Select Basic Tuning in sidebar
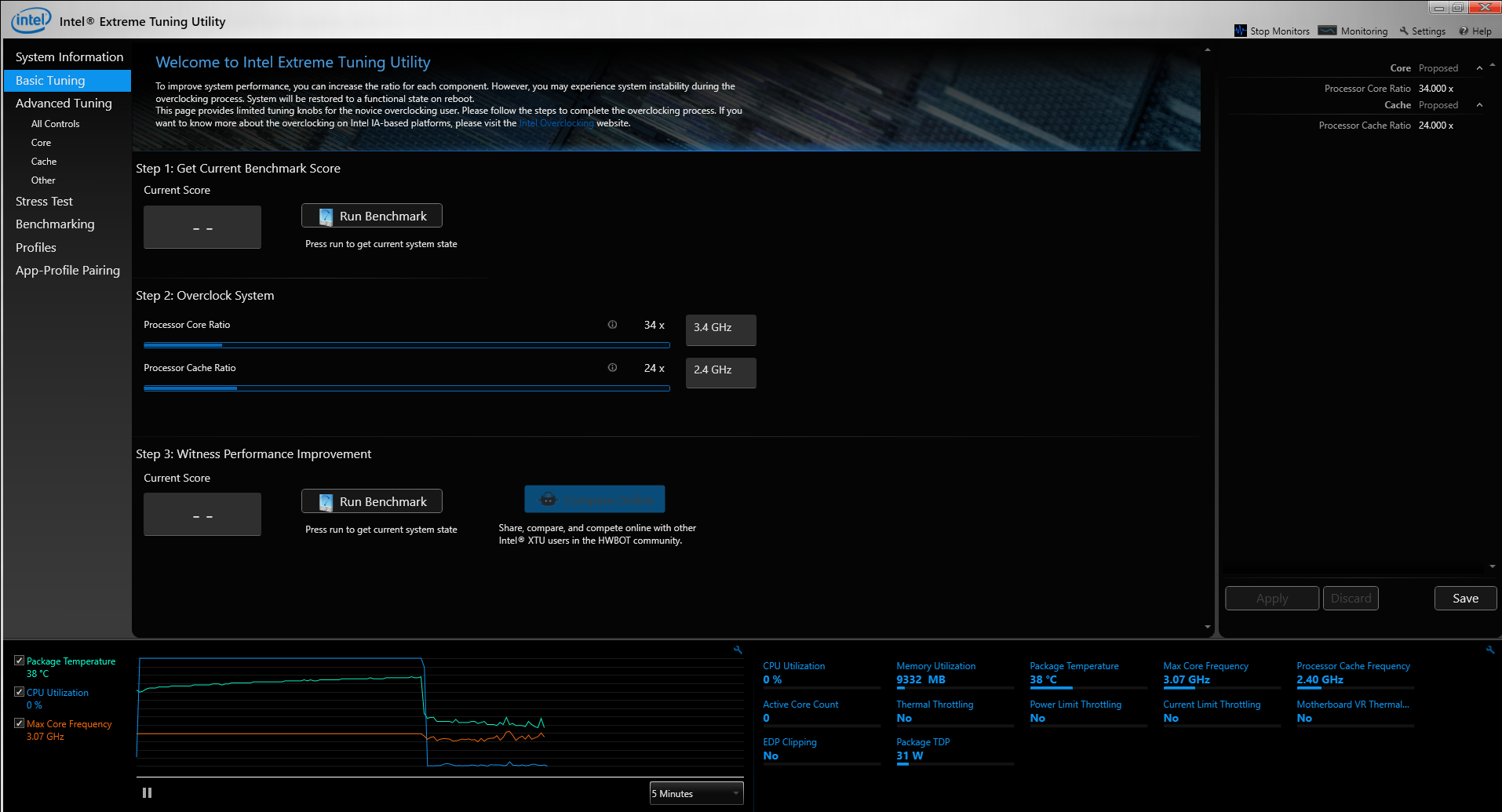 (67, 80)
